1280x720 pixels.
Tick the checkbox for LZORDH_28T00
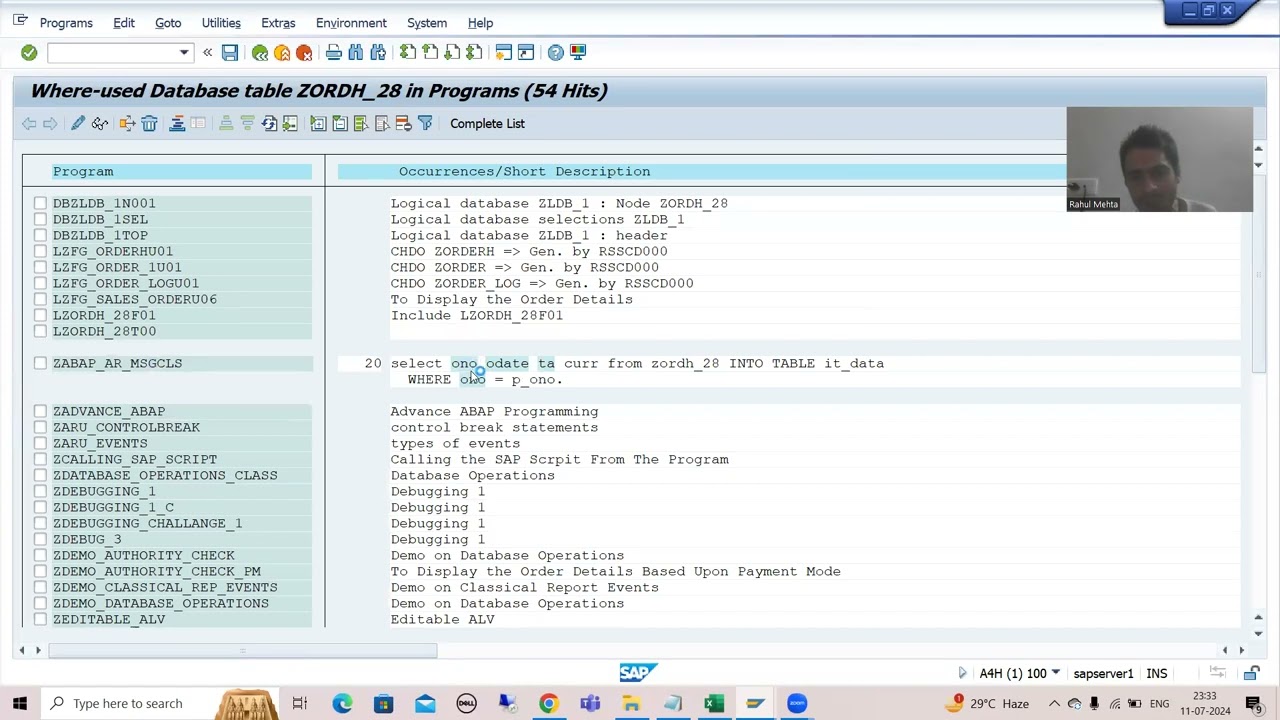coord(40,331)
